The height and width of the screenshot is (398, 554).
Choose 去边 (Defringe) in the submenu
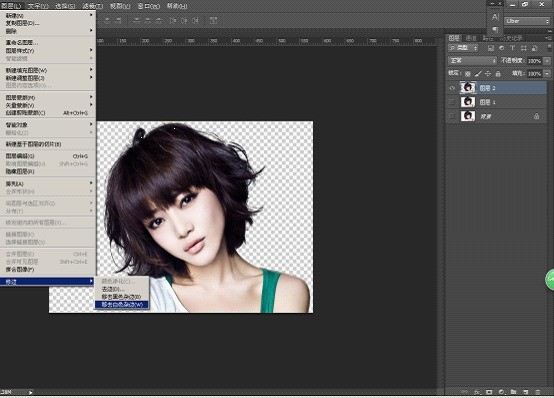point(122,289)
